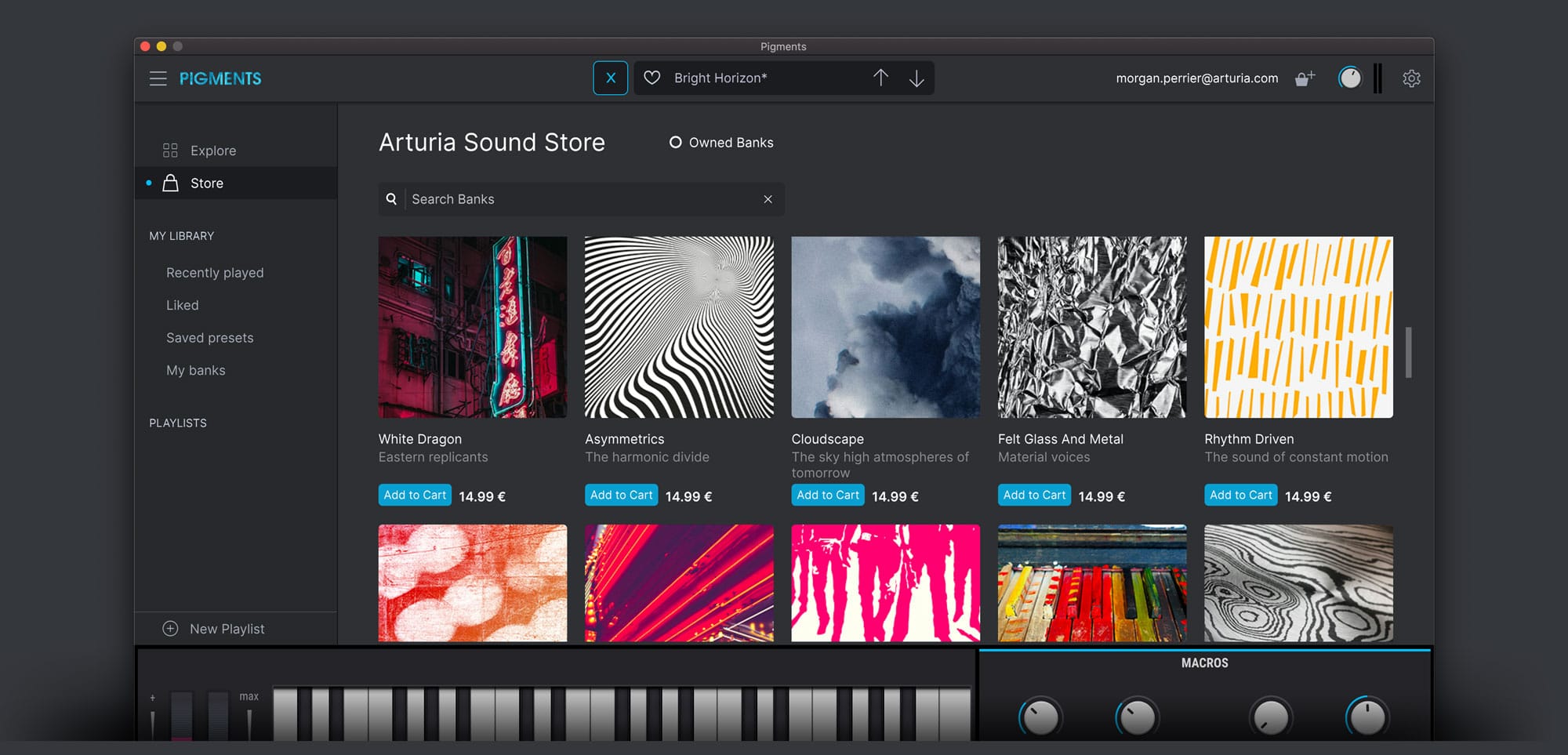Viewport: 1568px width, 755px height.
Task: Add White Dragon bank to cart
Action: [415, 495]
